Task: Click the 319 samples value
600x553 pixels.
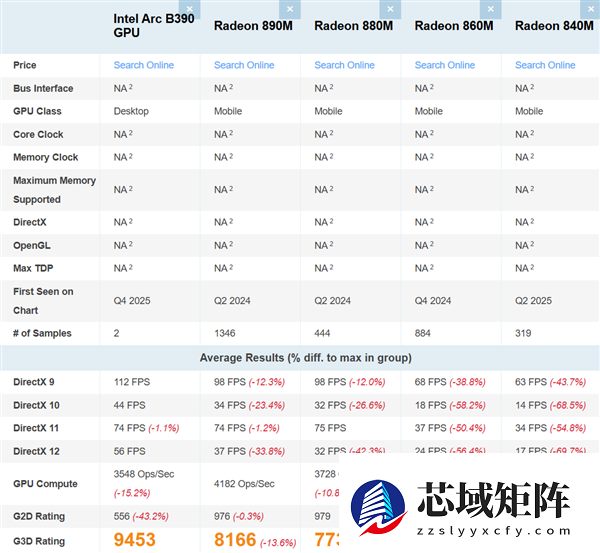Action: point(523,333)
